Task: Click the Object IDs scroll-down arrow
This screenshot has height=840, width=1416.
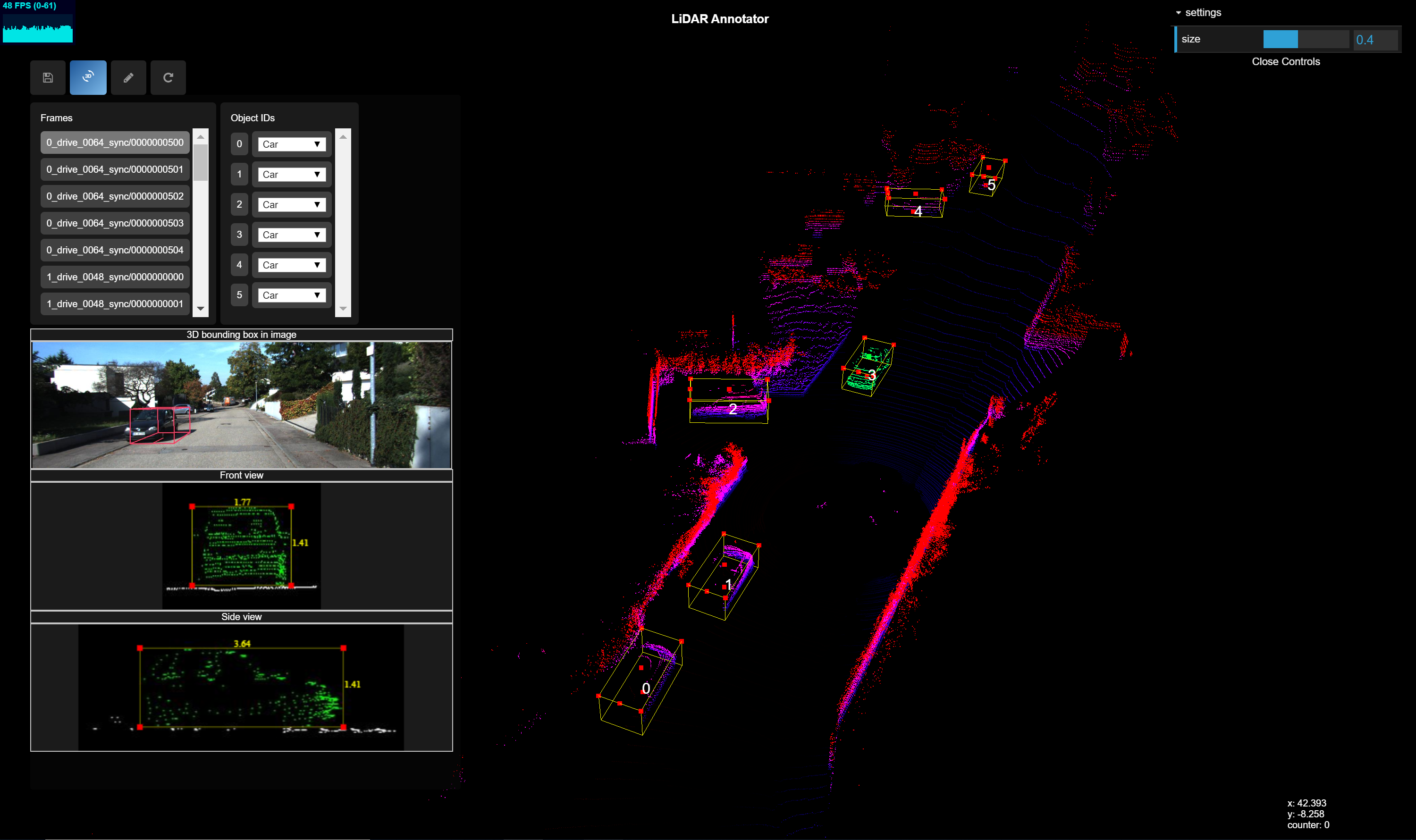Action: point(343,309)
